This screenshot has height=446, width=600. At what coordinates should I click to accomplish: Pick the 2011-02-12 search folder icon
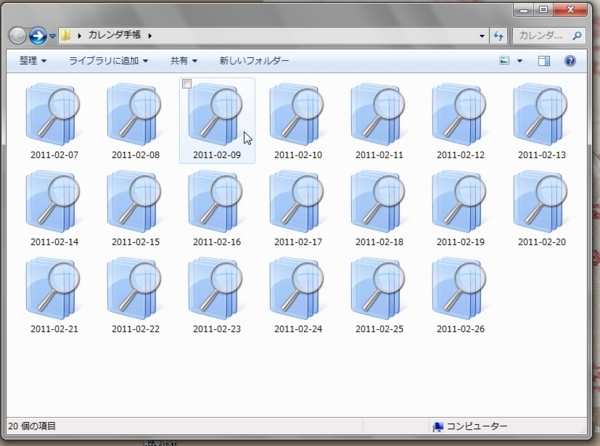pos(459,114)
